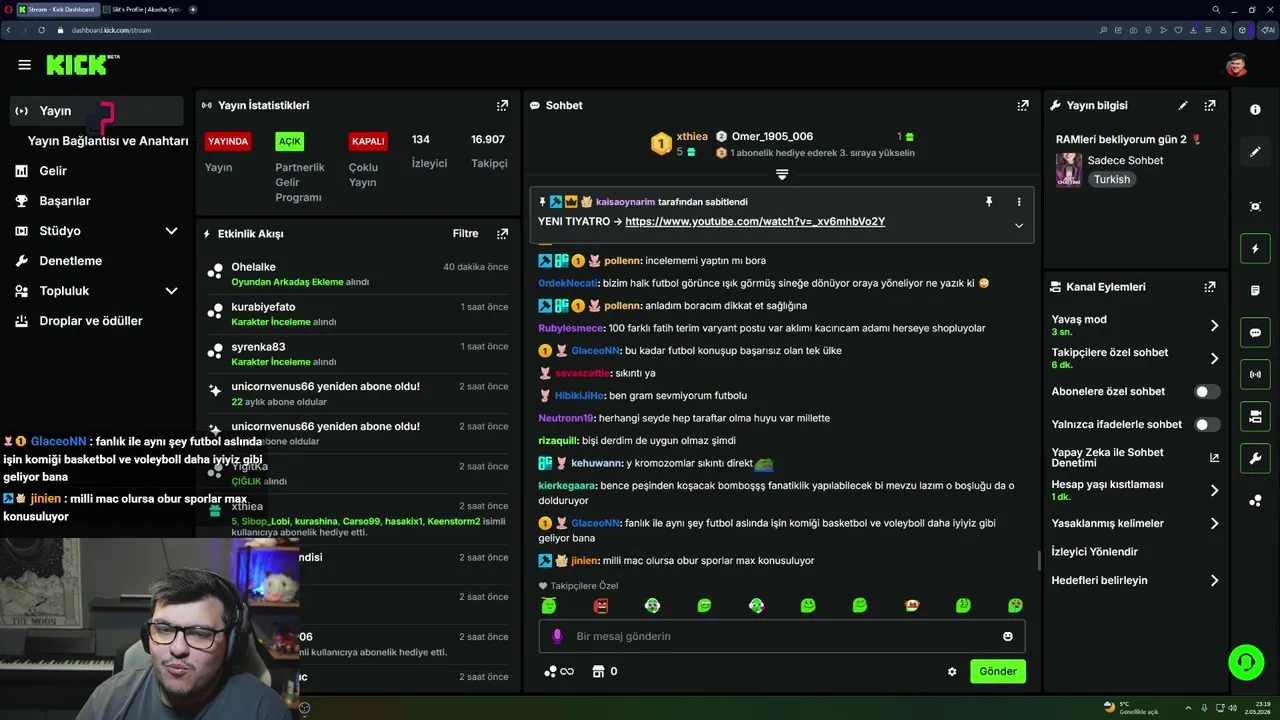The image size is (1280, 720).
Task: Pop out the Yayın İstatistikleri panel
Action: click(x=502, y=105)
